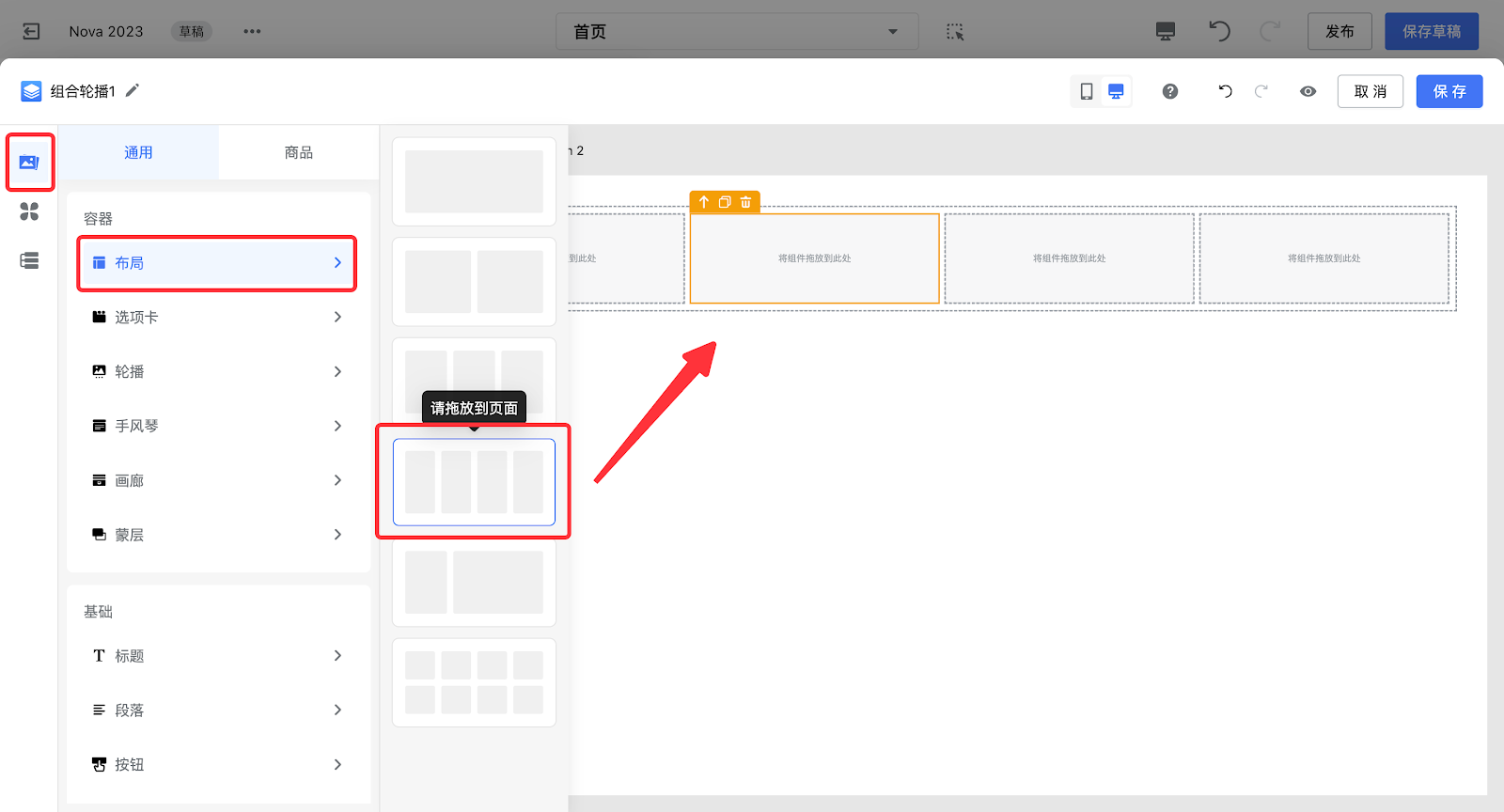Click the undo arrow in editor toolbar
Image resolution: width=1504 pixels, height=812 pixels.
click(x=1225, y=91)
